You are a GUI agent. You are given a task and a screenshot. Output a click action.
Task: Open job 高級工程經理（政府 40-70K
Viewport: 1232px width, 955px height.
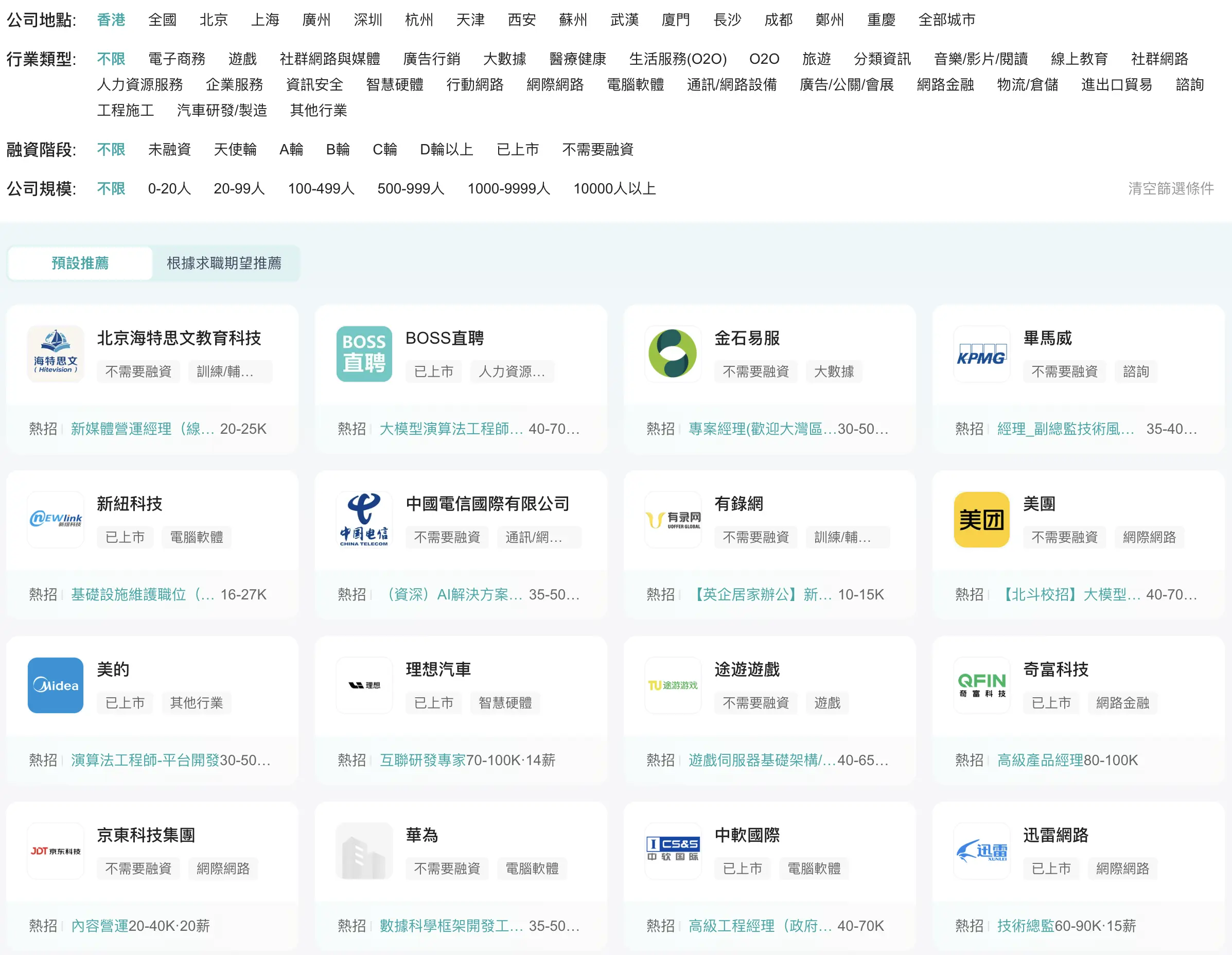[x=760, y=926]
